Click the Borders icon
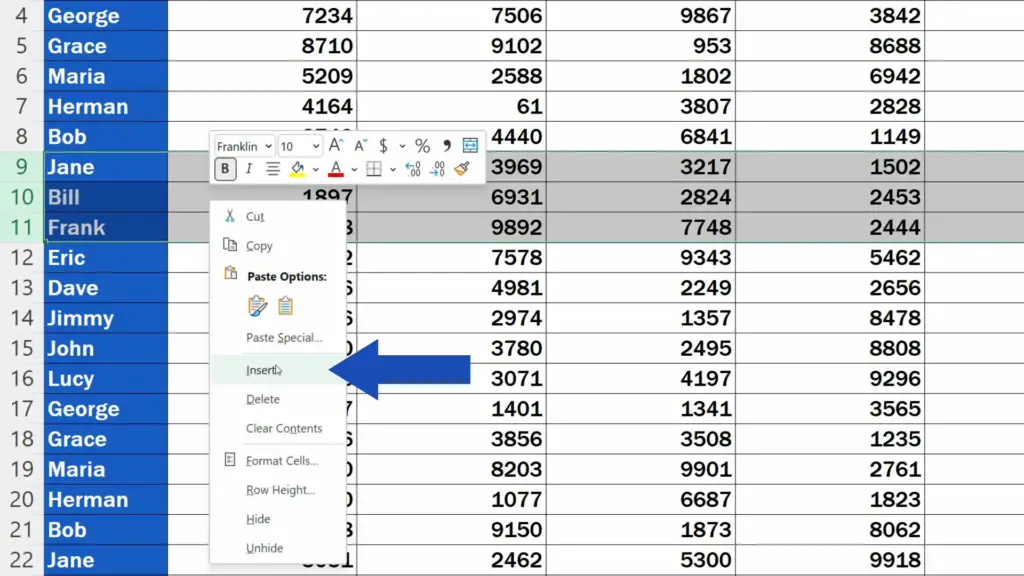This screenshot has height=576, width=1024. pos(374,169)
